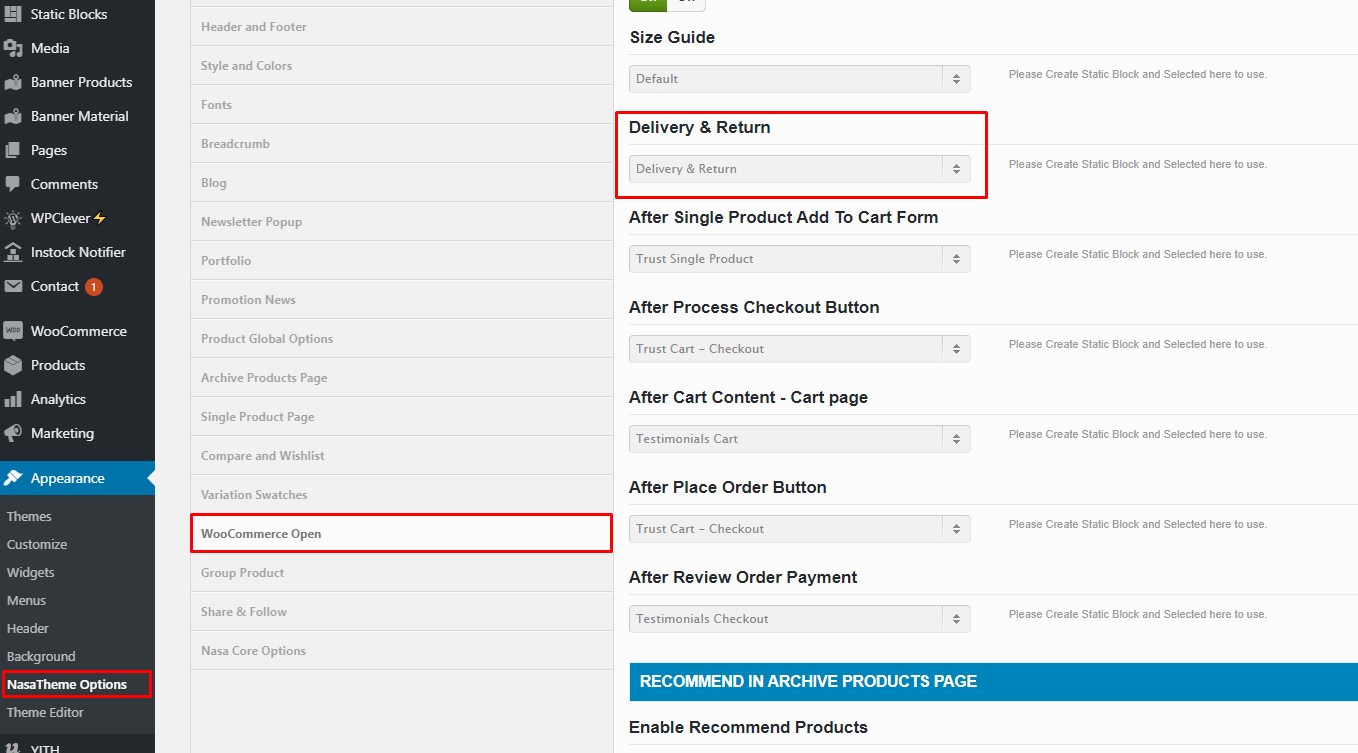Click the Banner Products pin icon
The width and height of the screenshot is (1358, 753).
click(x=13, y=82)
